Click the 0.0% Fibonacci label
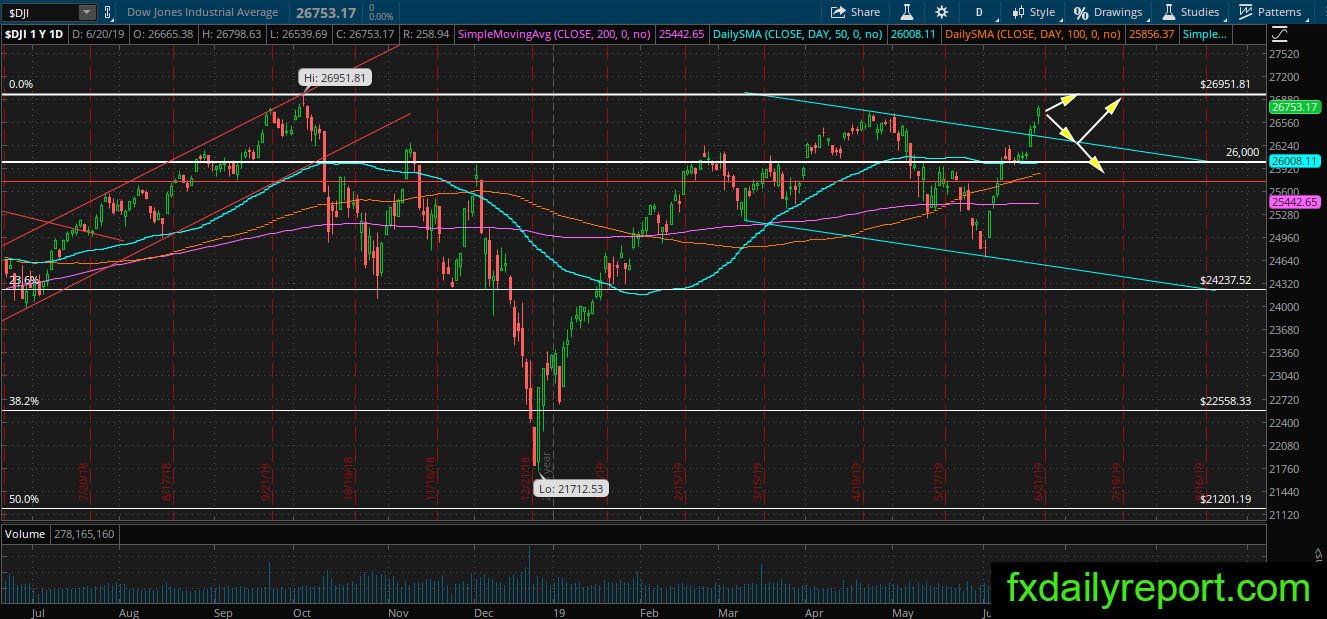This screenshot has width=1327, height=619. click(x=20, y=85)
